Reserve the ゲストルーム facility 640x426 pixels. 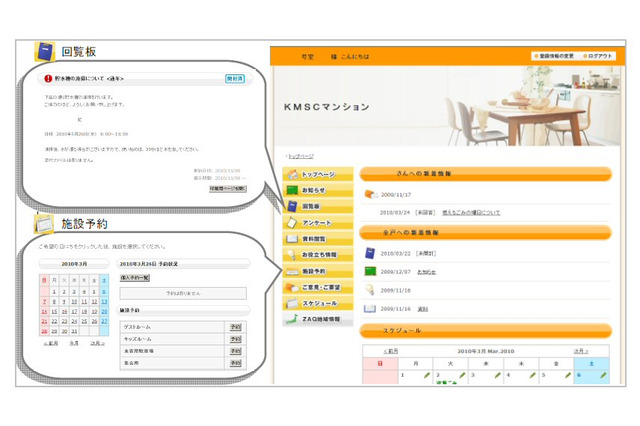(x=235, y=327)
